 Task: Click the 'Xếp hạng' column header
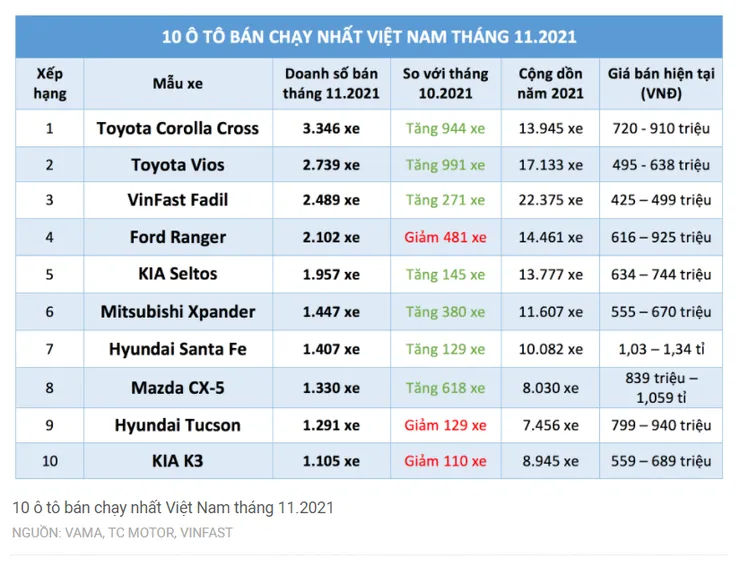point(50,84)
